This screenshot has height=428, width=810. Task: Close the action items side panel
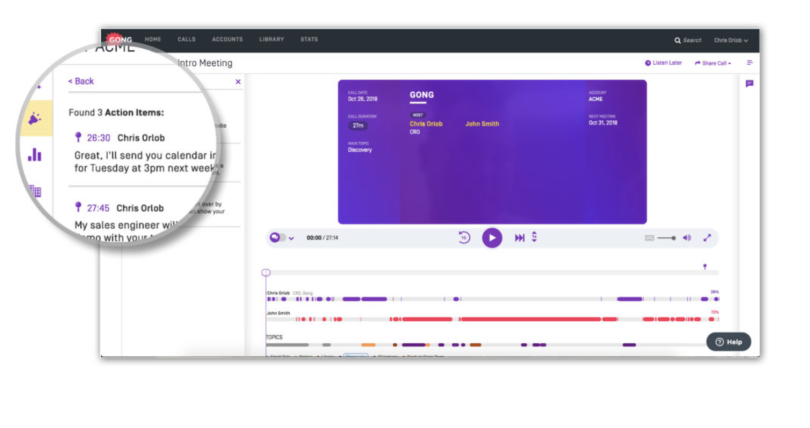(238, 82)
